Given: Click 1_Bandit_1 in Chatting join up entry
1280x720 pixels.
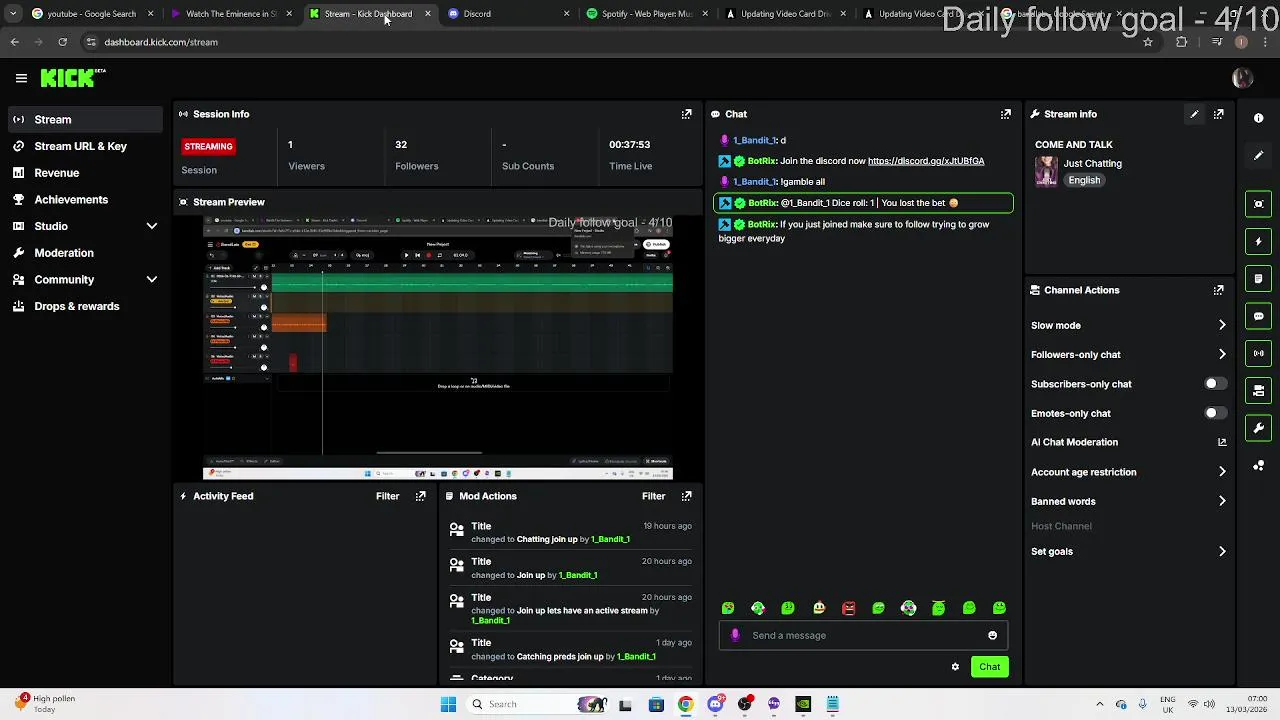Looking at the screenshot, I should (610, 539).
